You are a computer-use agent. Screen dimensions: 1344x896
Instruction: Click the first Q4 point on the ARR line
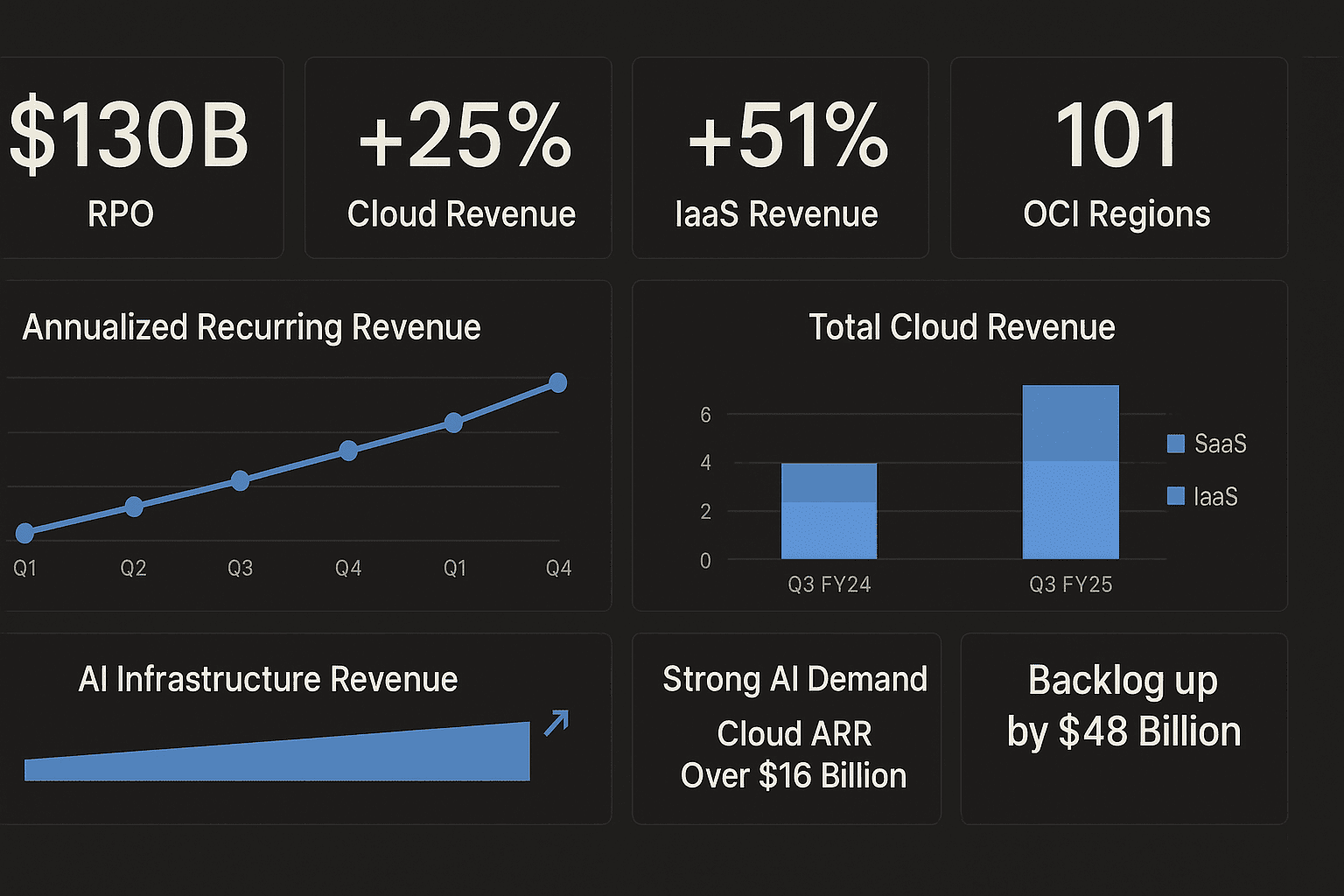coord(348,451)
